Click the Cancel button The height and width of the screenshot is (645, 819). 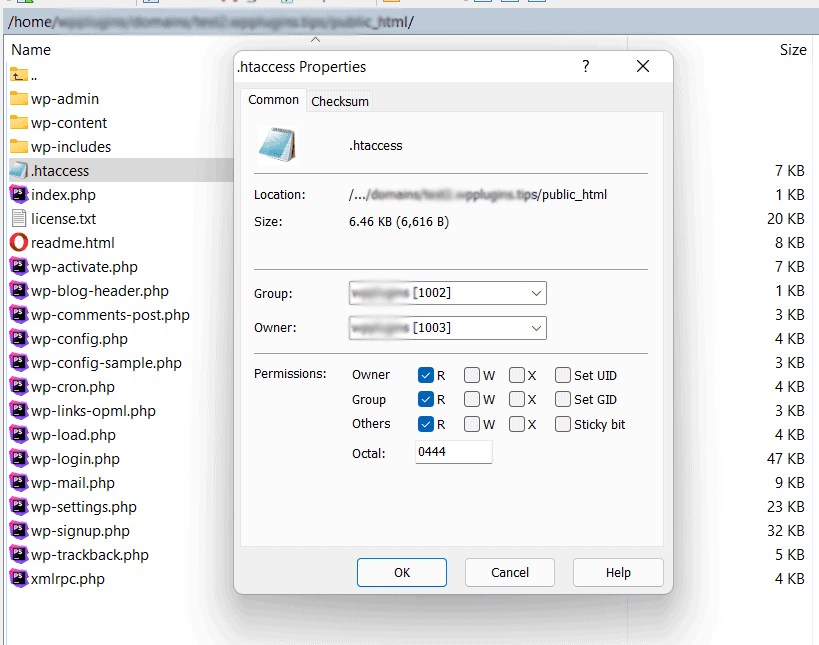[510, 573]
